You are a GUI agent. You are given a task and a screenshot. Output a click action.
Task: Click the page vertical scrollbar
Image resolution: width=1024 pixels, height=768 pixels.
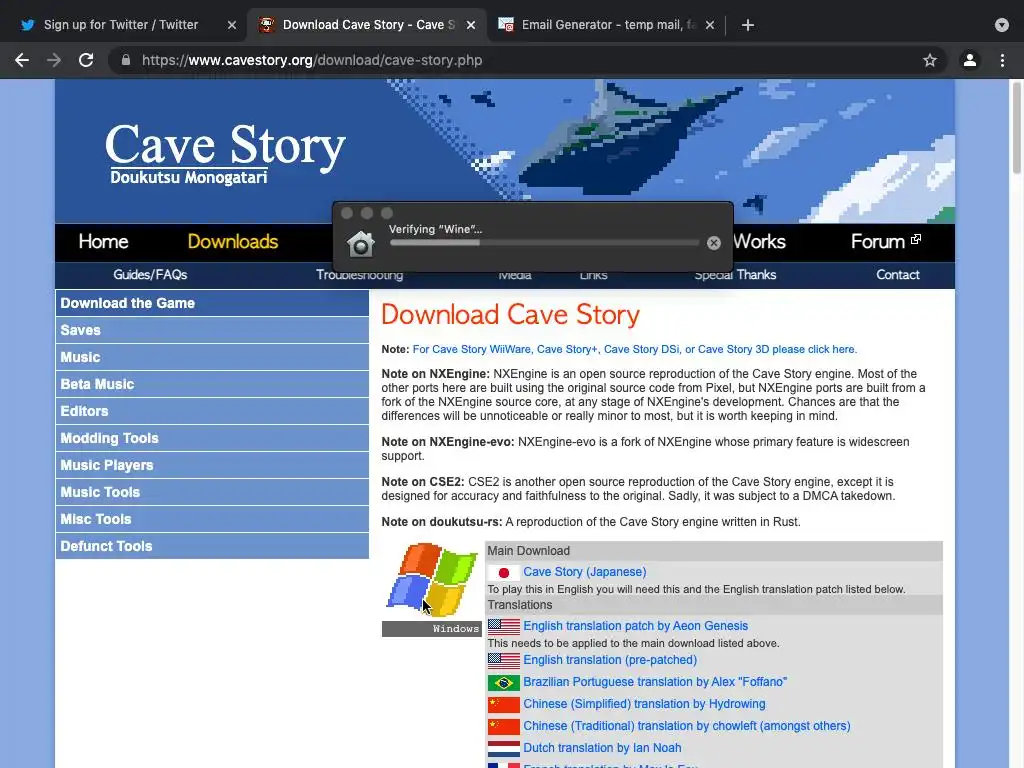tap(1016, 128)
